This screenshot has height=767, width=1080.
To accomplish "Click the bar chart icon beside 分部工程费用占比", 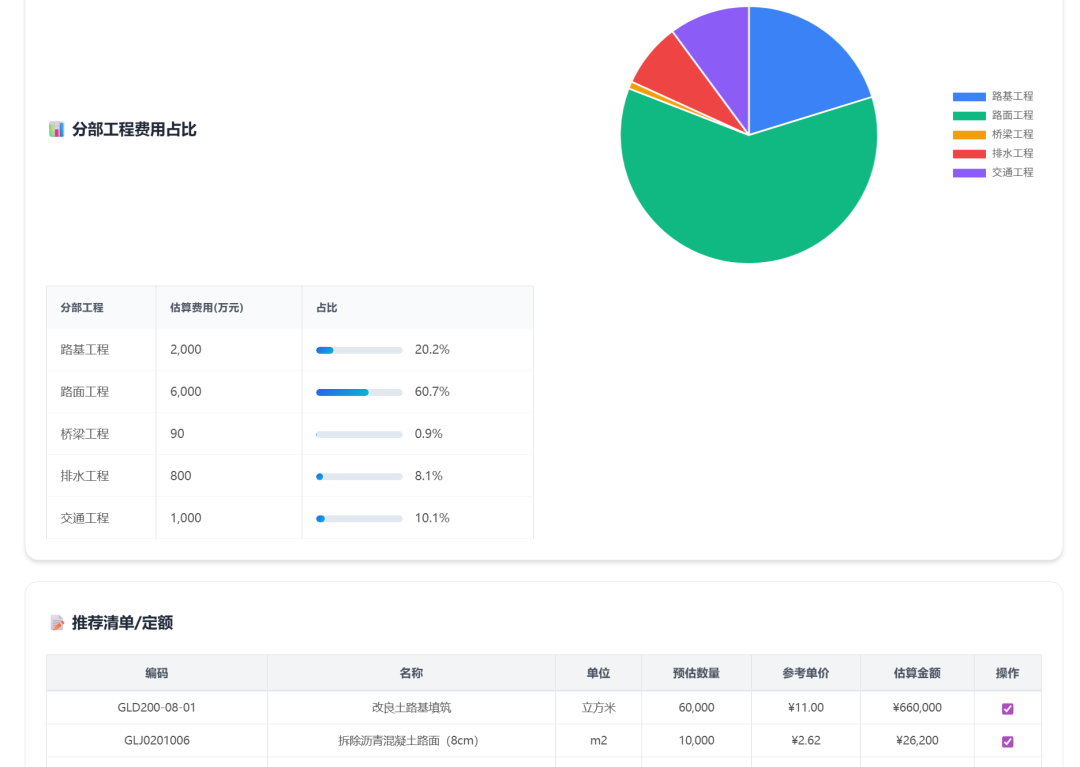I will [x=56, y=129].
